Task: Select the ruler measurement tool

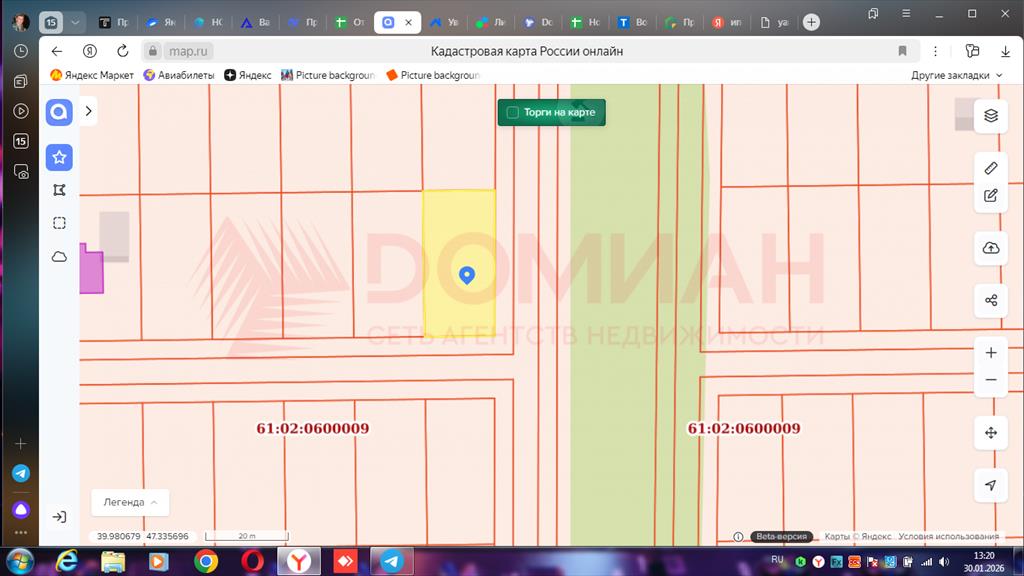Action: pos(990,168)
